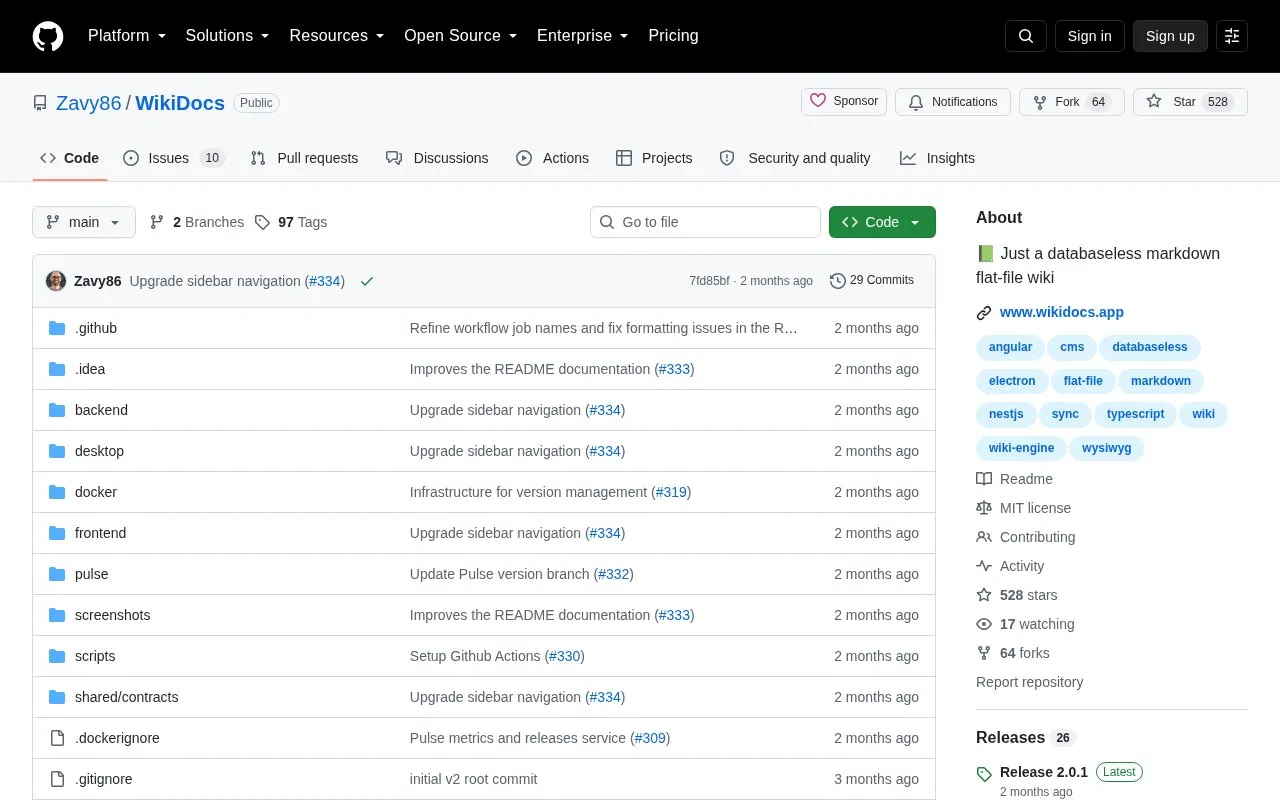1280x800 pixels.
Task: Open the search magnifier button
Action: click(1026, 36)
